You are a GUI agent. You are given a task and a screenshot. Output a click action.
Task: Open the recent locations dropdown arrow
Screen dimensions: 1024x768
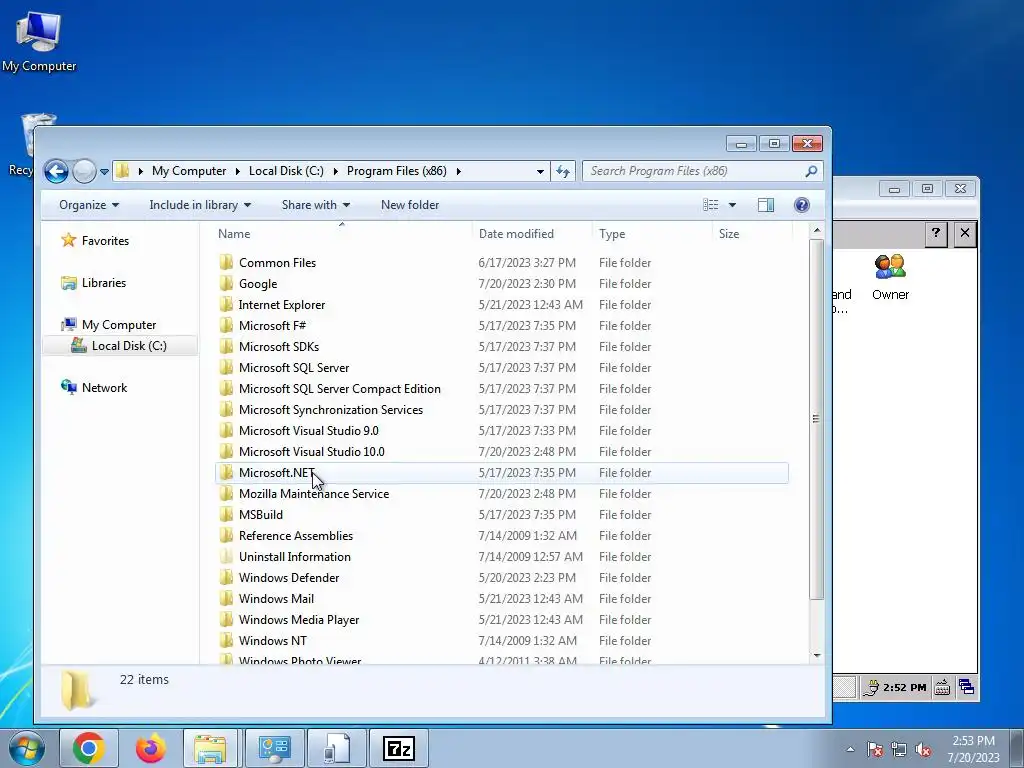pos(104,172)
